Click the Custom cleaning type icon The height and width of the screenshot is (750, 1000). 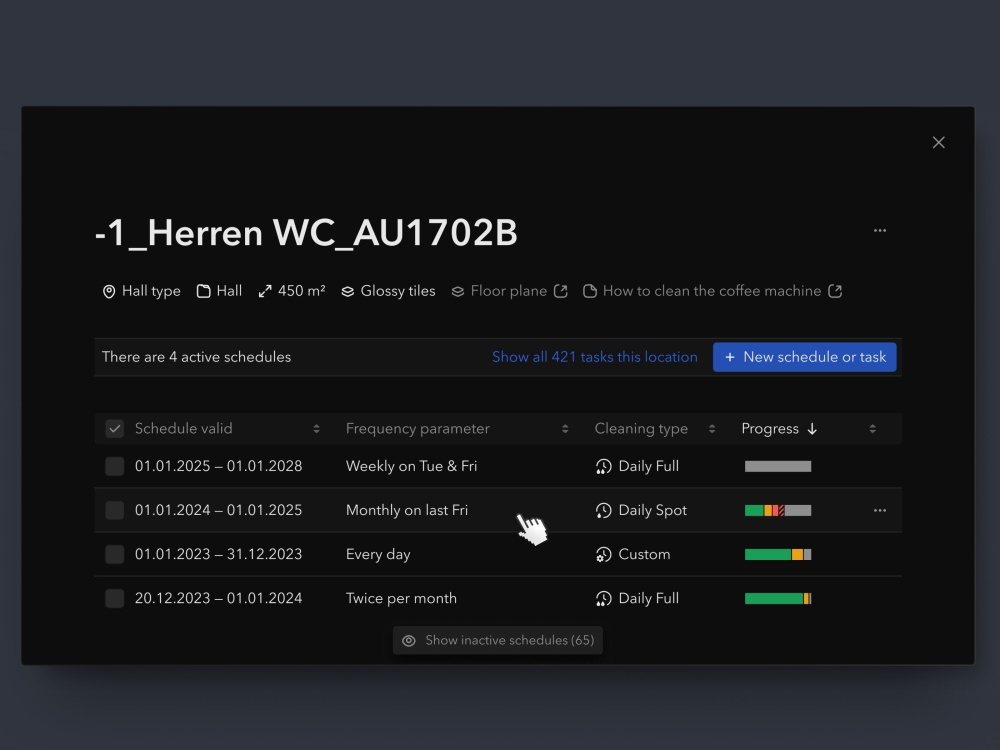click(x=603, y=555)
